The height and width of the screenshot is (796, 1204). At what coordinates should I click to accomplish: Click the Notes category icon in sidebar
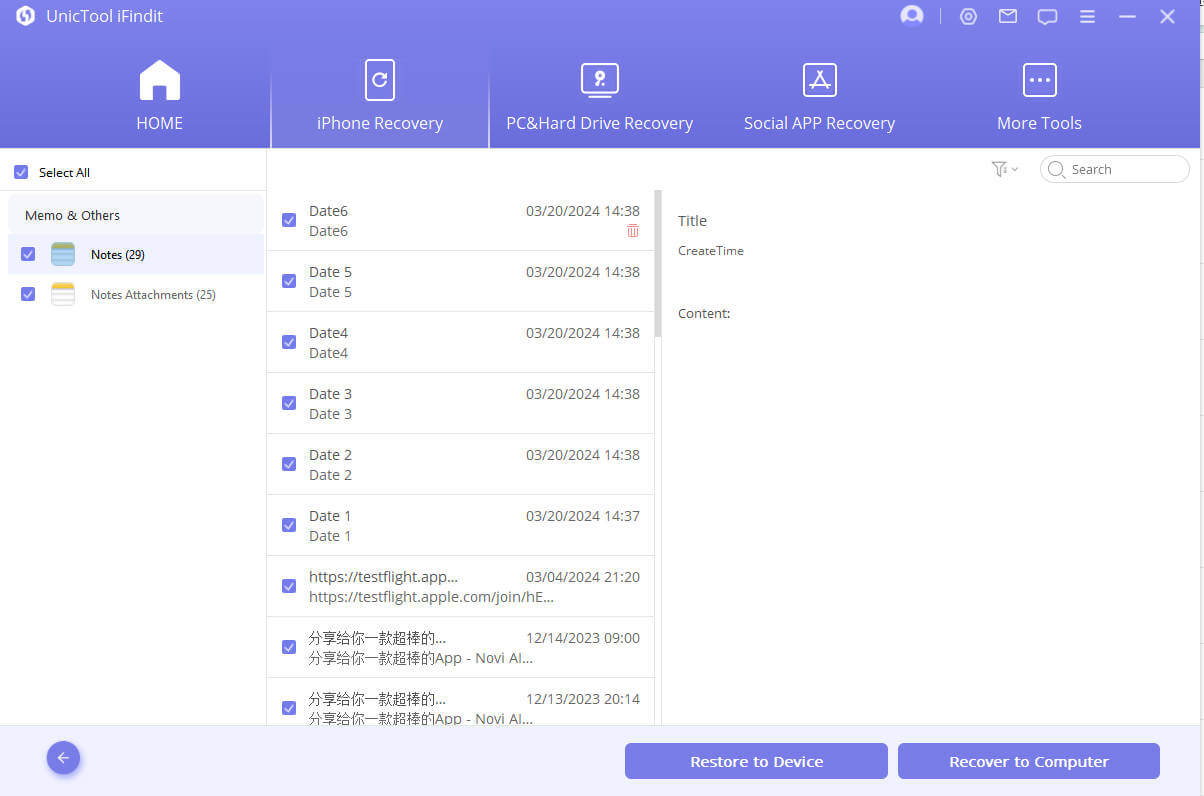63,254
